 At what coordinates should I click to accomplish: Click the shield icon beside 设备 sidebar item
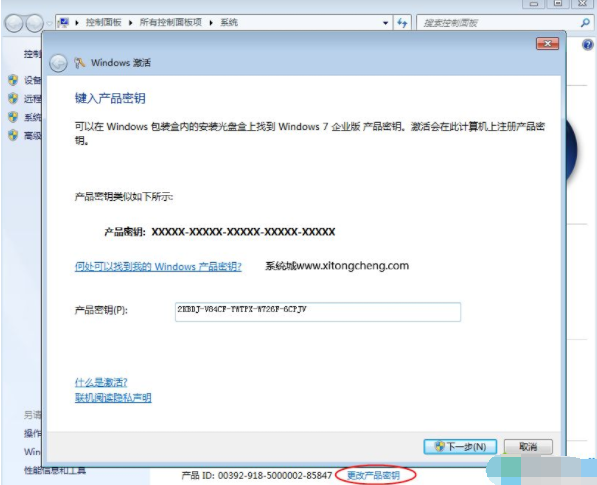(x=13, y=80)
